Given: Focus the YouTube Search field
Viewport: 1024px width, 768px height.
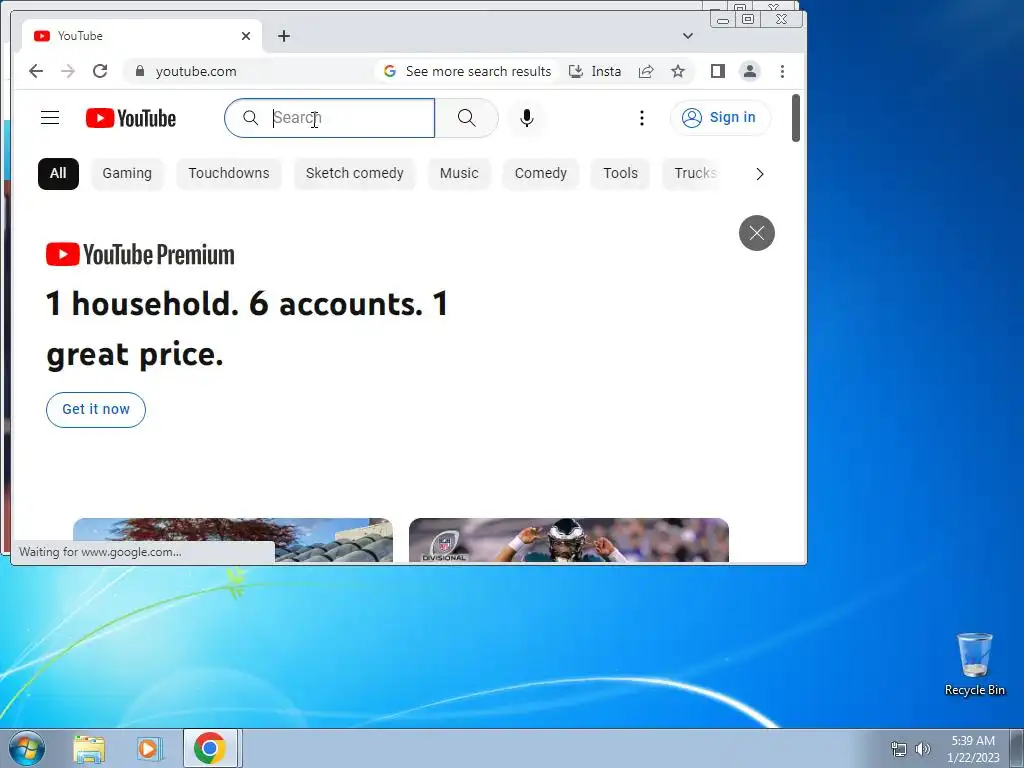Looking at the screenshot, I should (x=329, y=118).
